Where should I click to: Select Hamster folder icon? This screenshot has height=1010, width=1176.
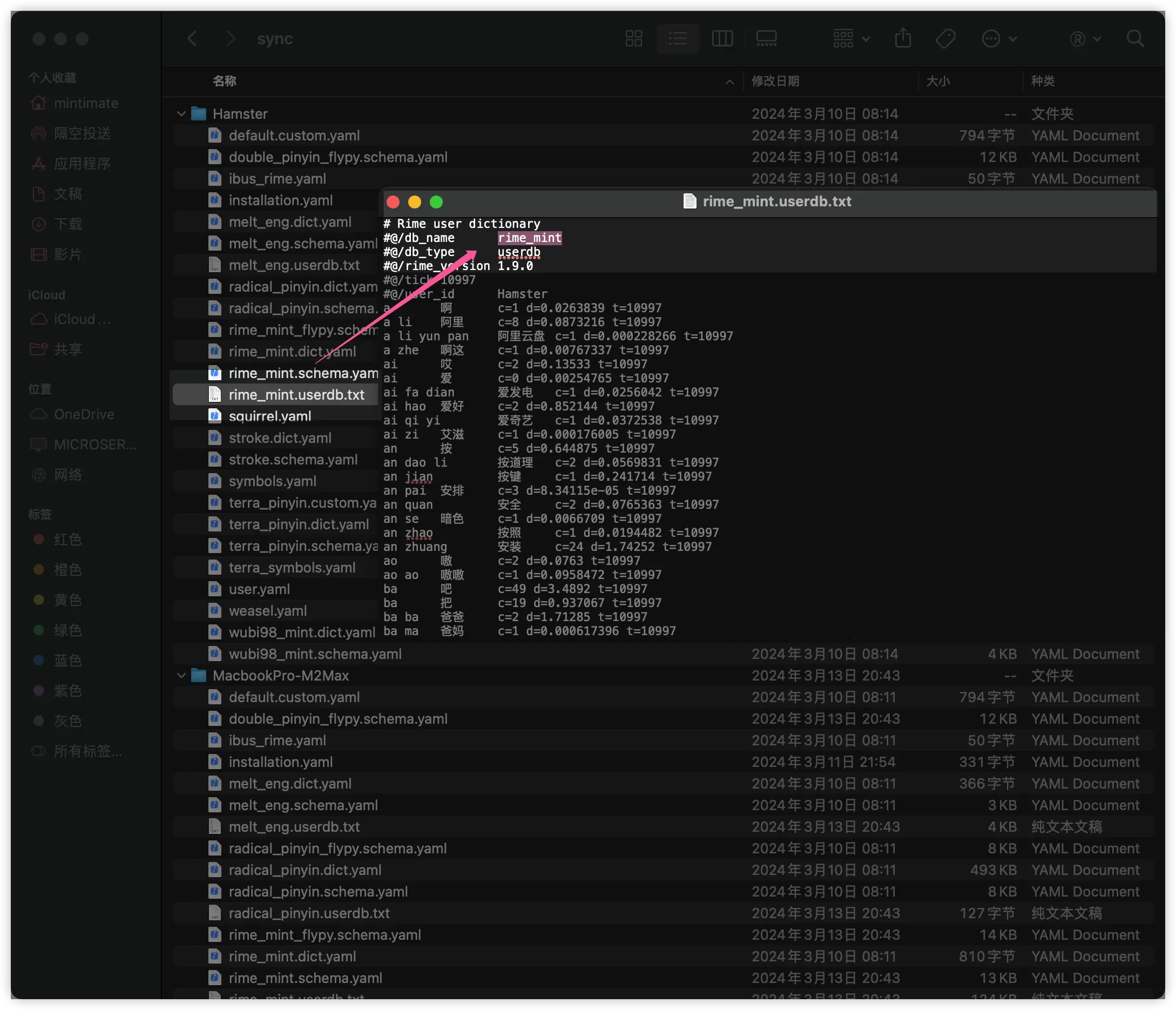pos(198,113)
